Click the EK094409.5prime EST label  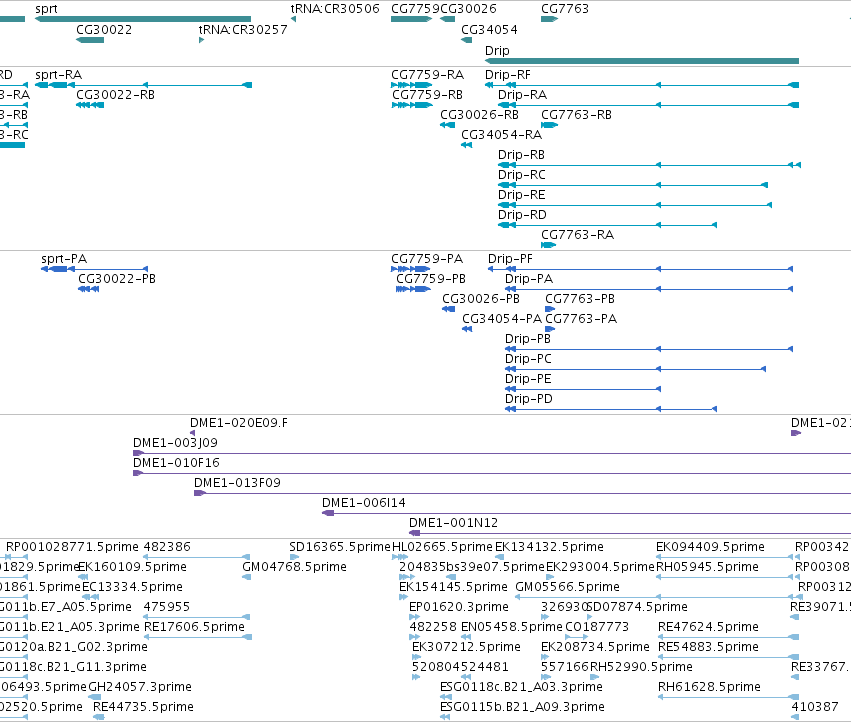[x=710, y=546]
